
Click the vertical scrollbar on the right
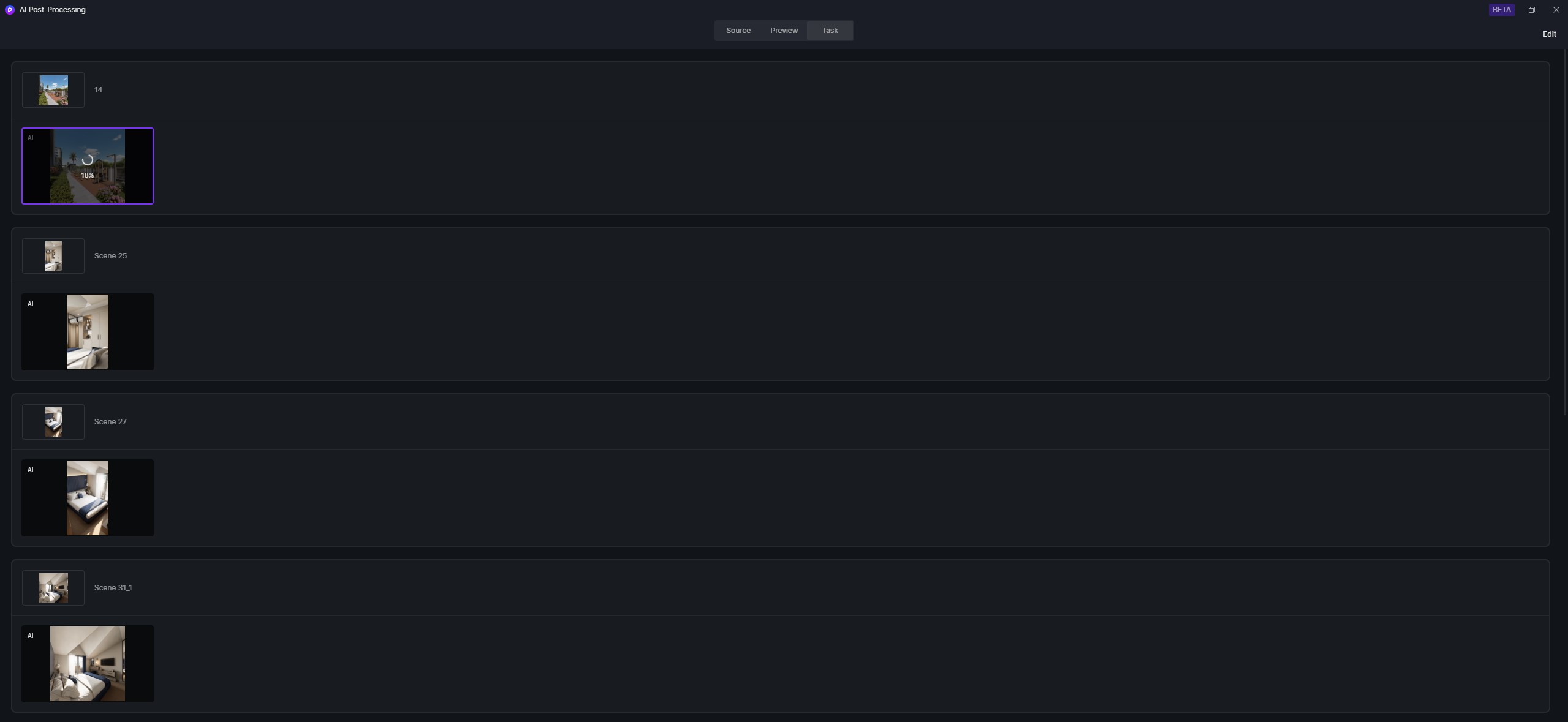click(1566, 233)
